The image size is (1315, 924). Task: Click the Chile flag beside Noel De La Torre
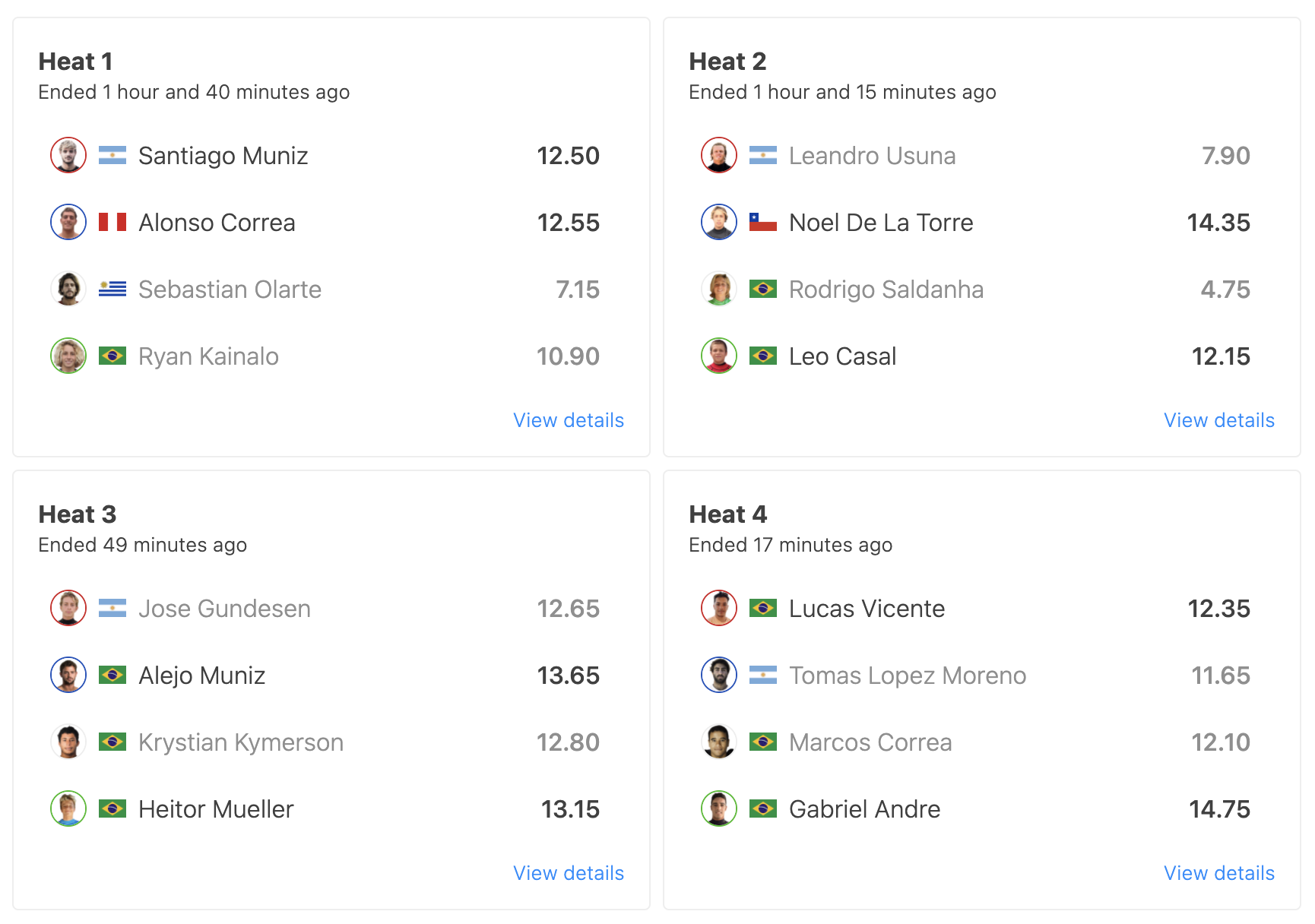pos(763,223)
